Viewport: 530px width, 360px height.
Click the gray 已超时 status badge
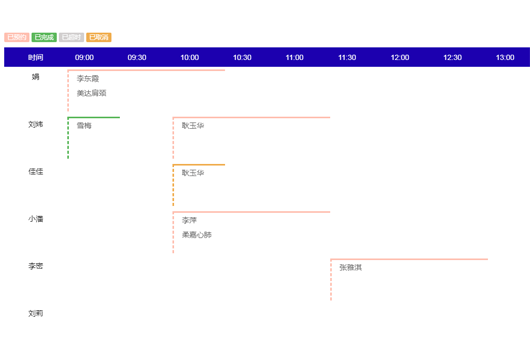[71, 37]
